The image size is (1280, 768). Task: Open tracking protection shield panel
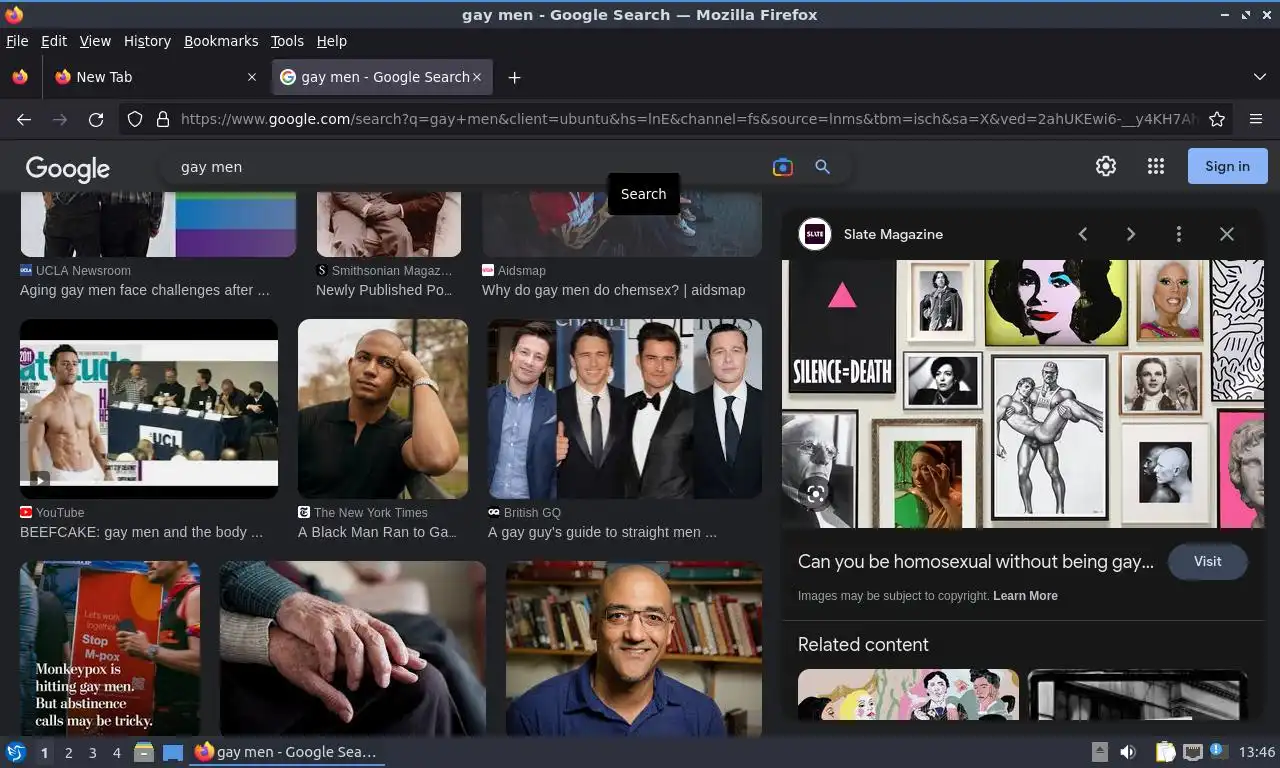[x=135, y=119]
